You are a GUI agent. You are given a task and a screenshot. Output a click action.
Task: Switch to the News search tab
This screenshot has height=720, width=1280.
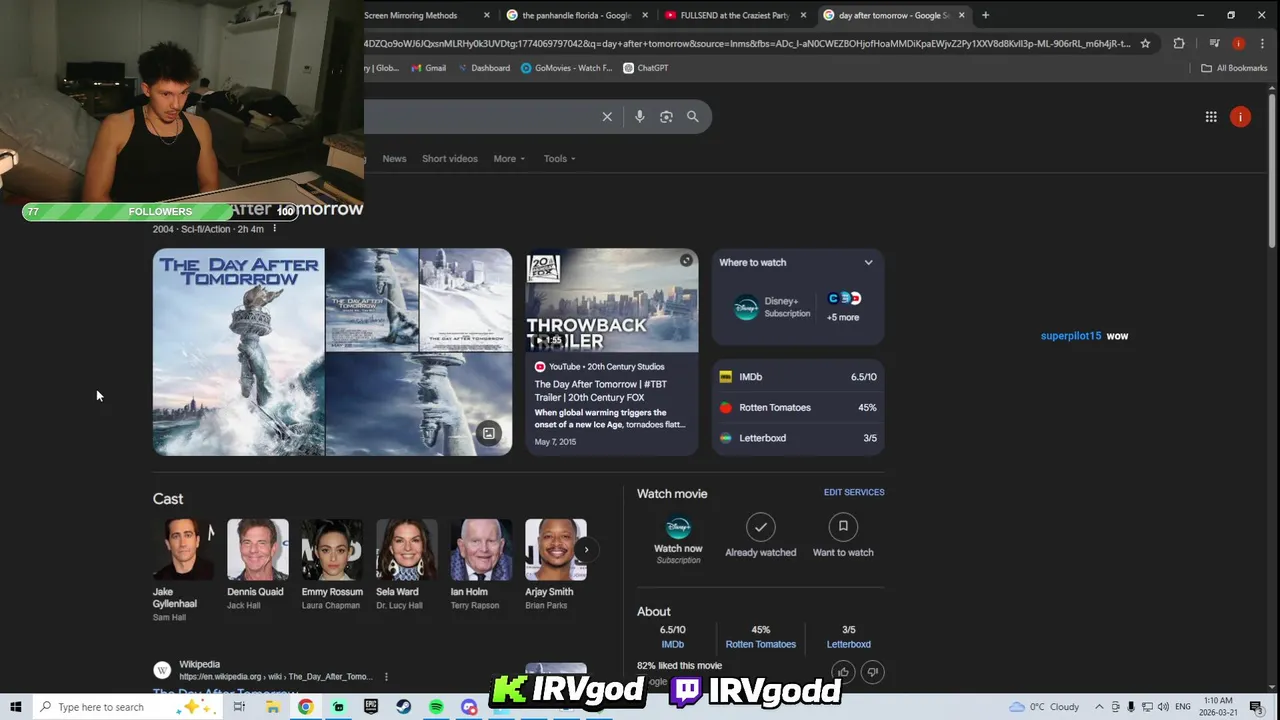pyautogui.click(x=394, y=158)
